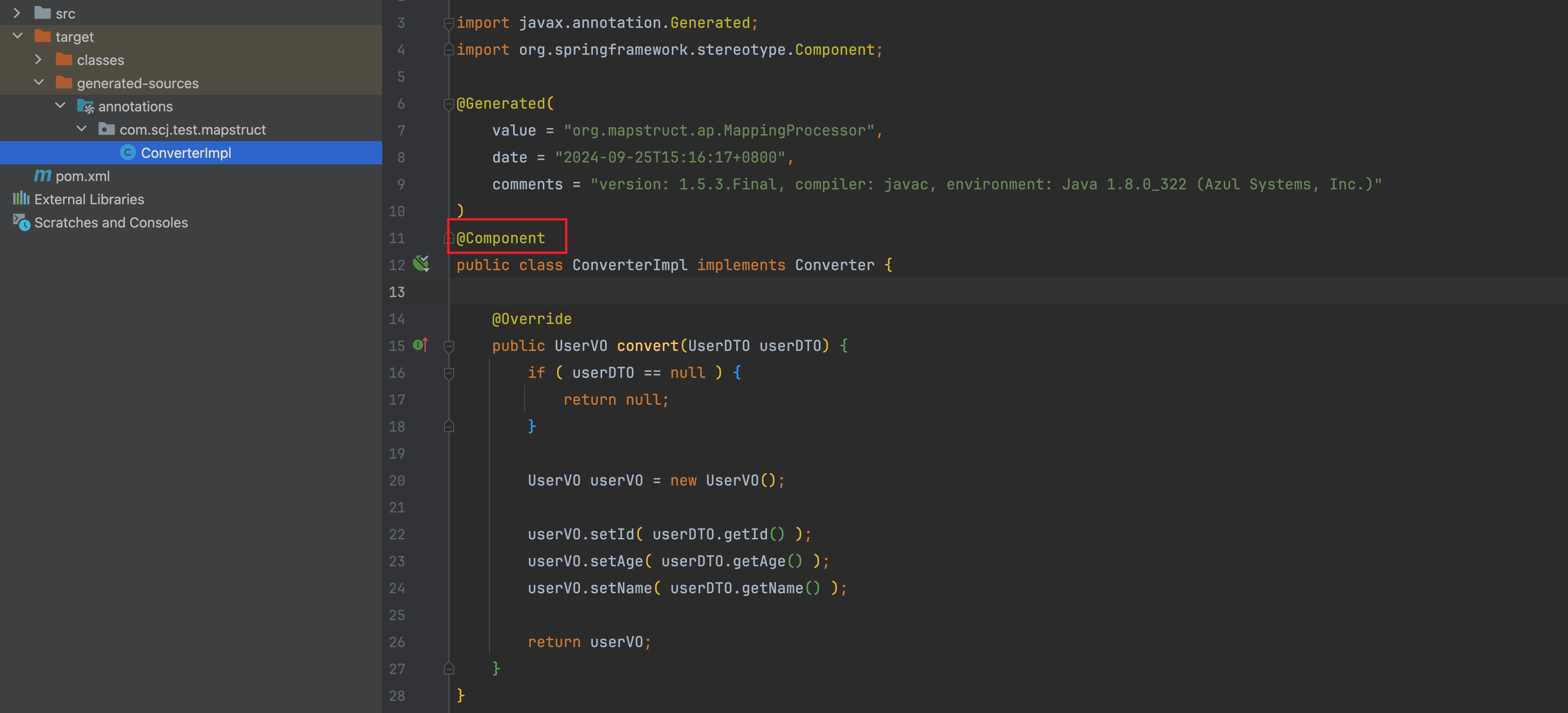
Task: Click the com.scj.test.mapstruct package icon
Action: [107, 129]
